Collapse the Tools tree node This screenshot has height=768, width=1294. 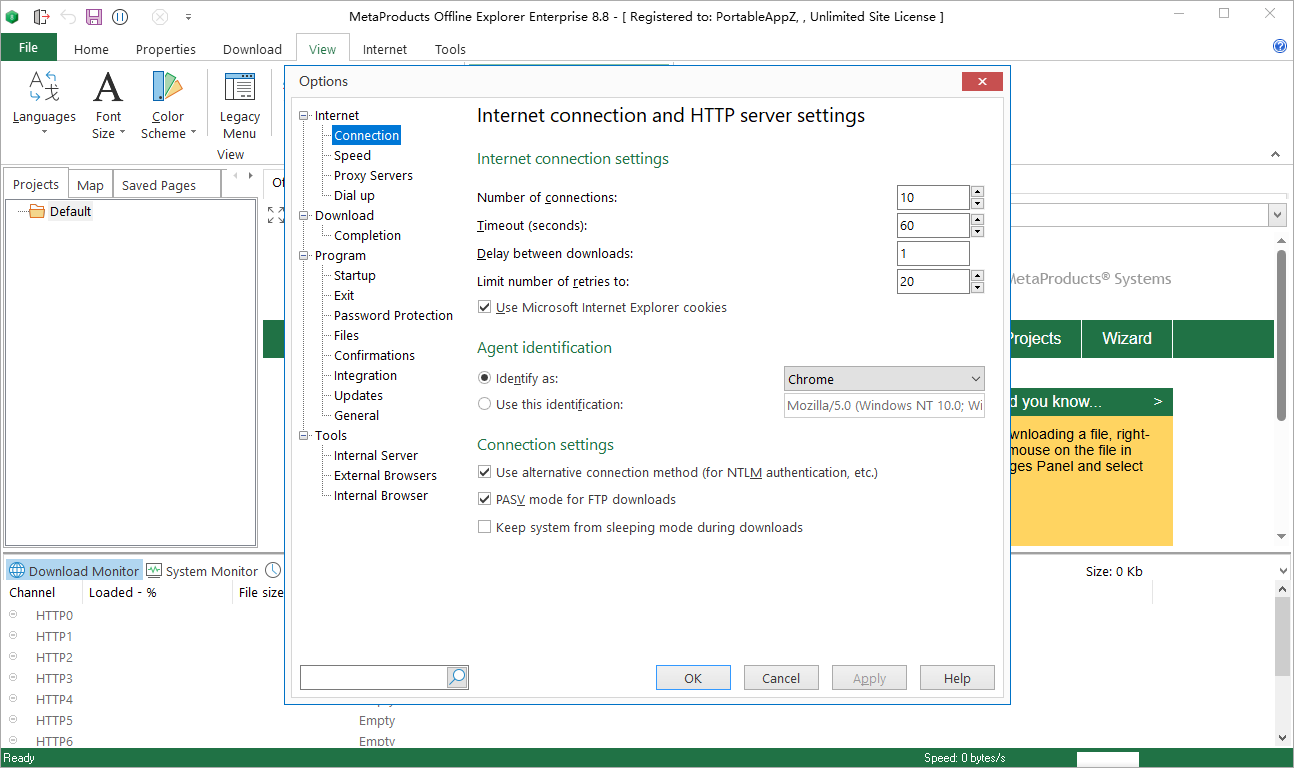[305, 436]
